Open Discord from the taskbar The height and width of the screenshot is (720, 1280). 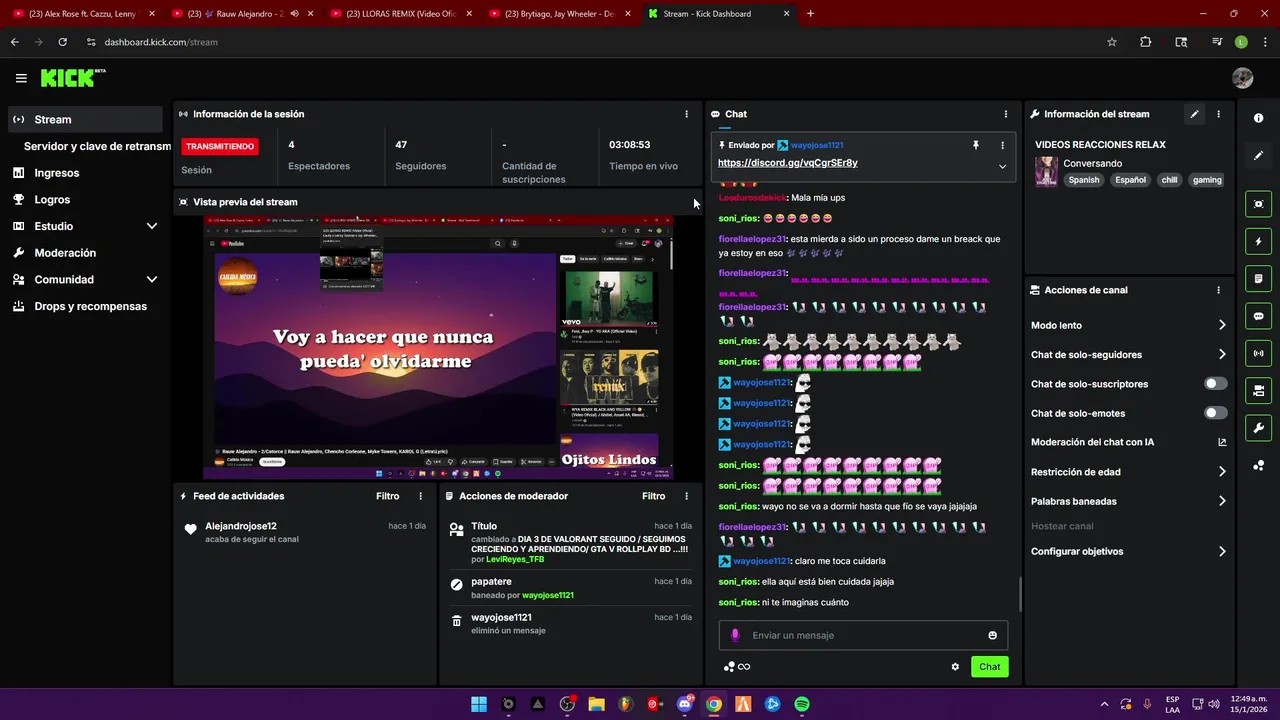click(x=685, y=704)
